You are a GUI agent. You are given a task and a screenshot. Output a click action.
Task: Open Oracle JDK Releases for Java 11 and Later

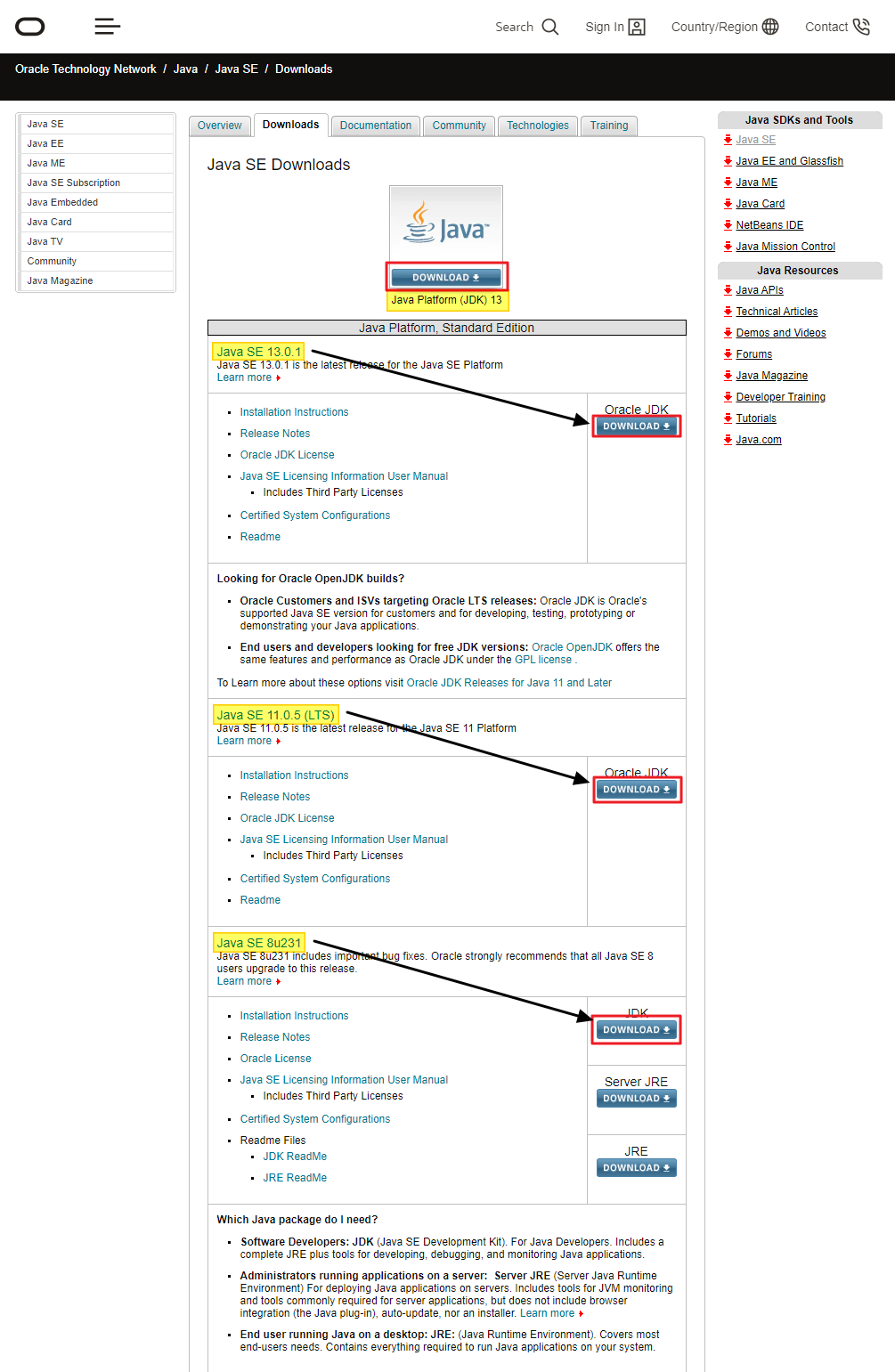pos(509,683)
